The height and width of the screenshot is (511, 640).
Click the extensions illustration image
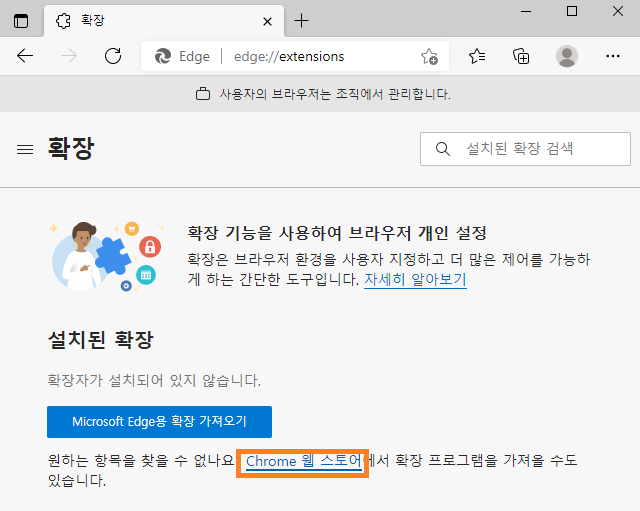coord(107,256)
